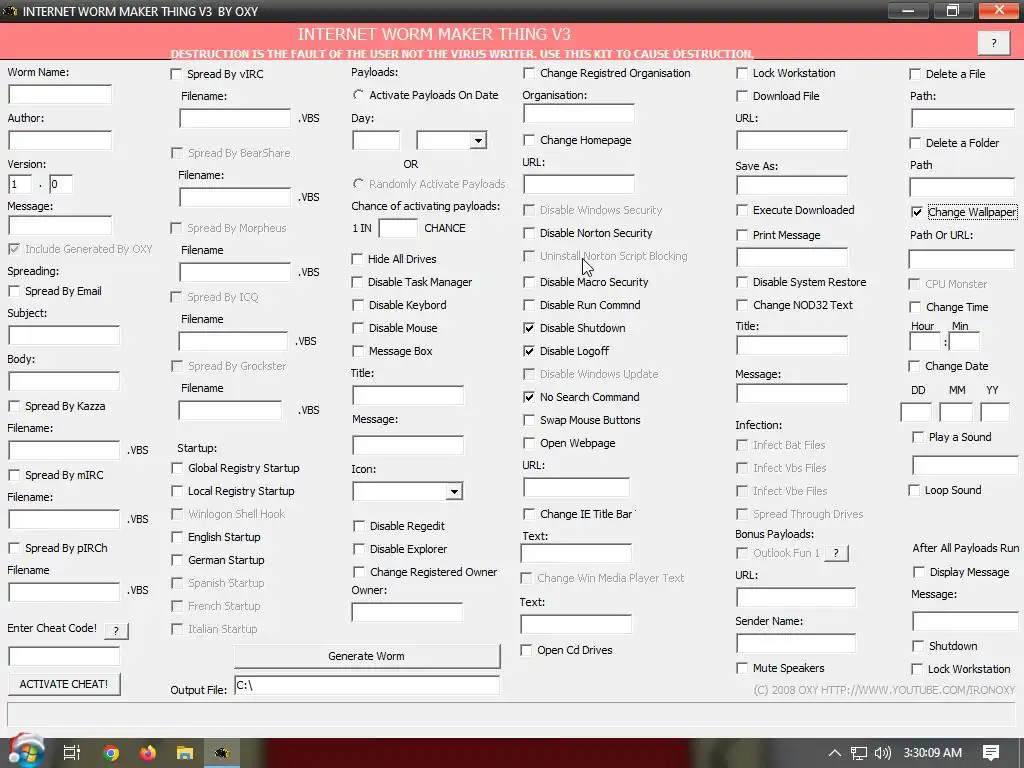The image size is (1024, 768).
Task: Click the Enter Cheat Code input field
Action: pos(64,656)
